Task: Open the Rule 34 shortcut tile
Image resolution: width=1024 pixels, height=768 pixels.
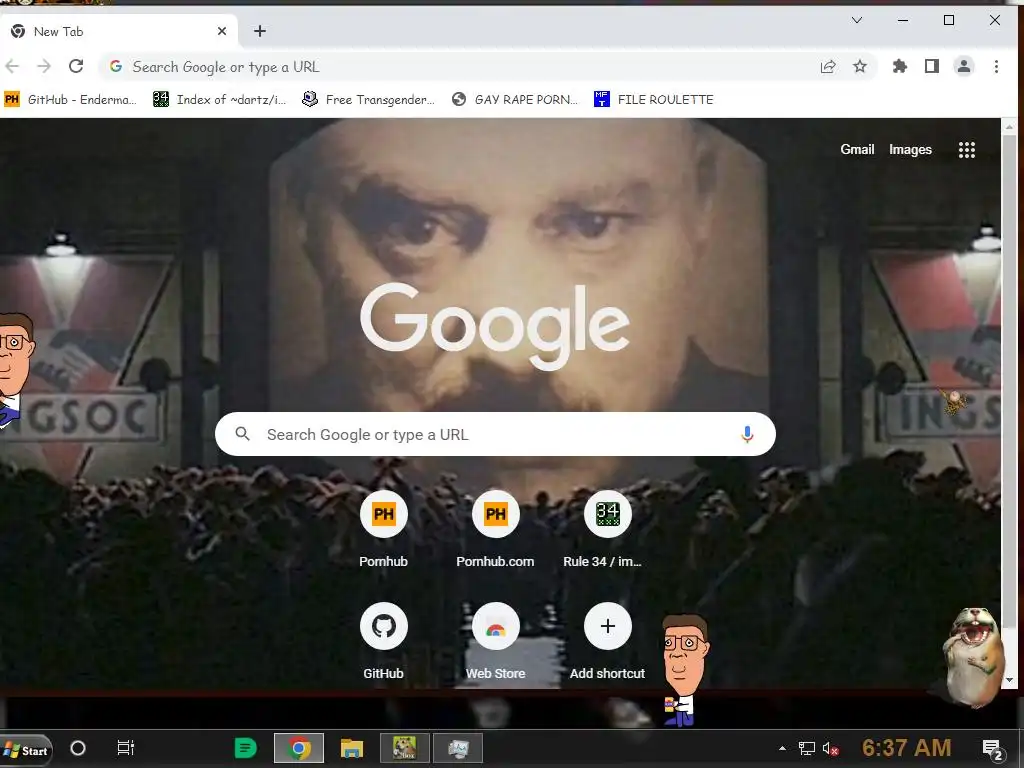Action: 607,529
